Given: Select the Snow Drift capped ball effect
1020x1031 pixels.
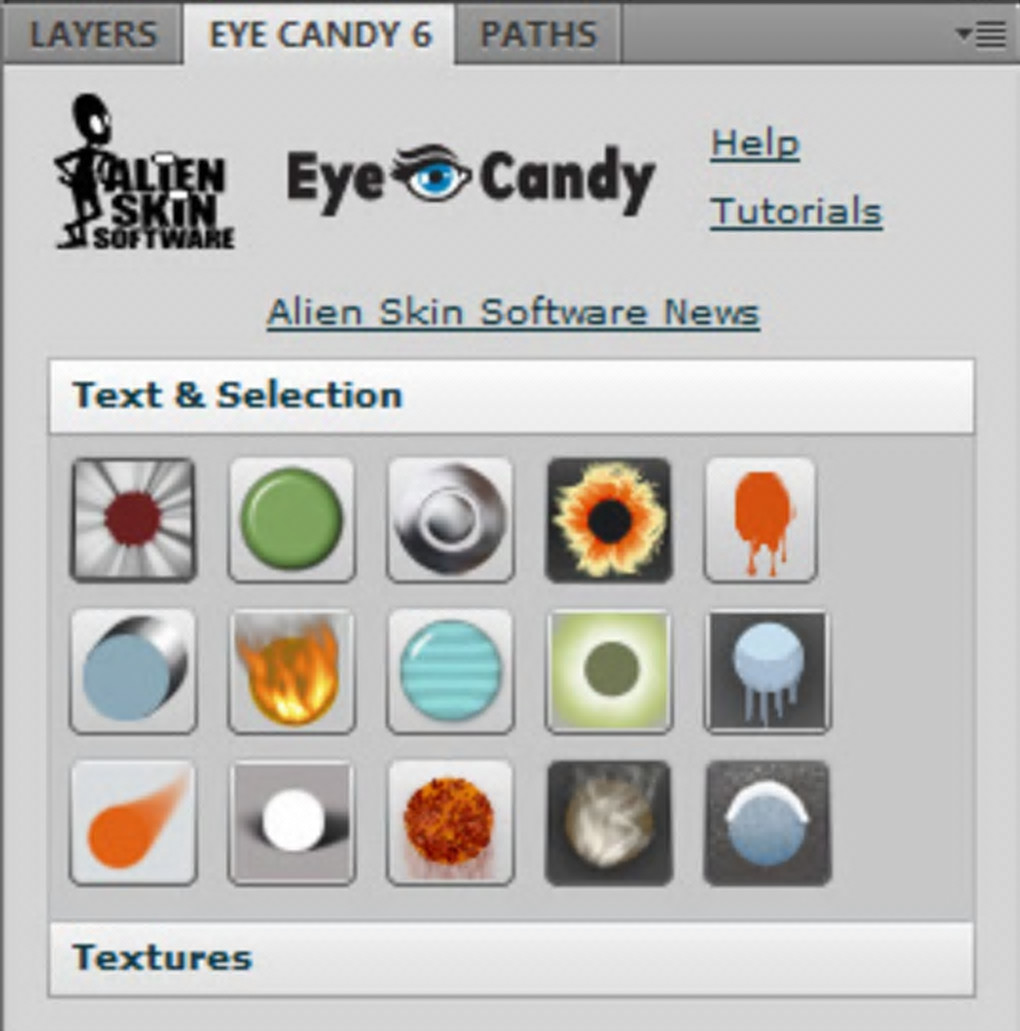Looking at the screenshot, I should click(x=767, y=823).
